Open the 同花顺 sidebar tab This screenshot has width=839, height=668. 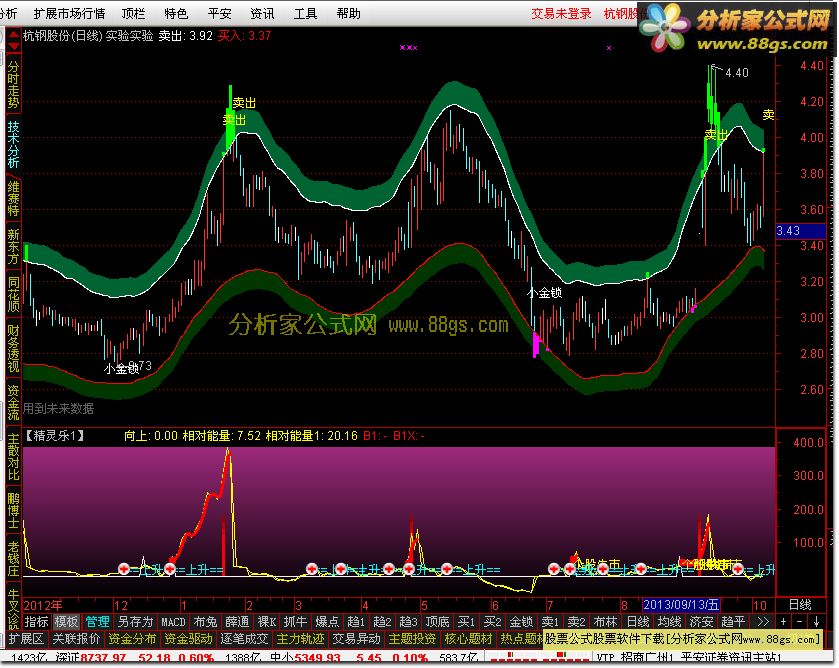(x=13, y=294)
